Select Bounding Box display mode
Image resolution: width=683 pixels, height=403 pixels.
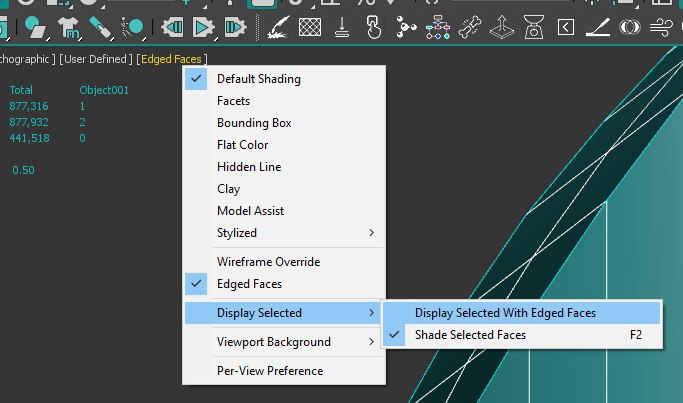pos(284,123)
